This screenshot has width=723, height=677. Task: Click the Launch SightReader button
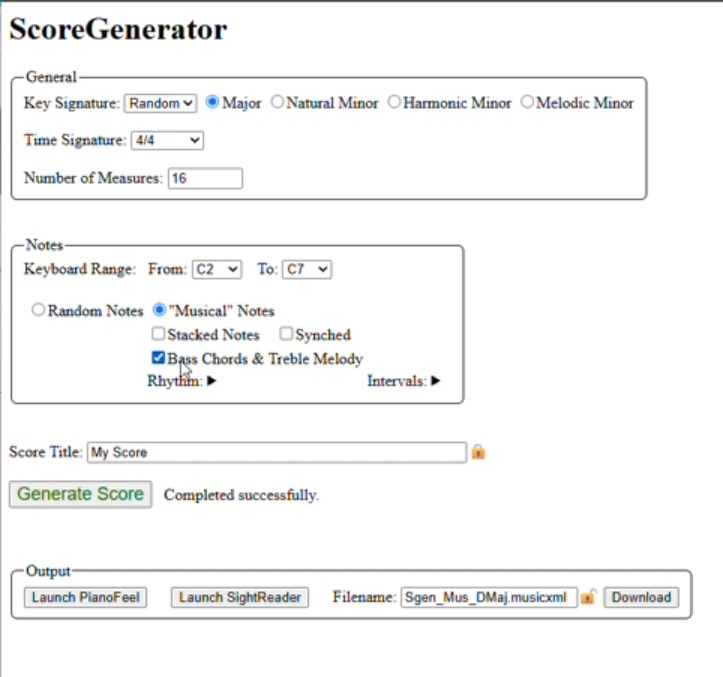240,597
